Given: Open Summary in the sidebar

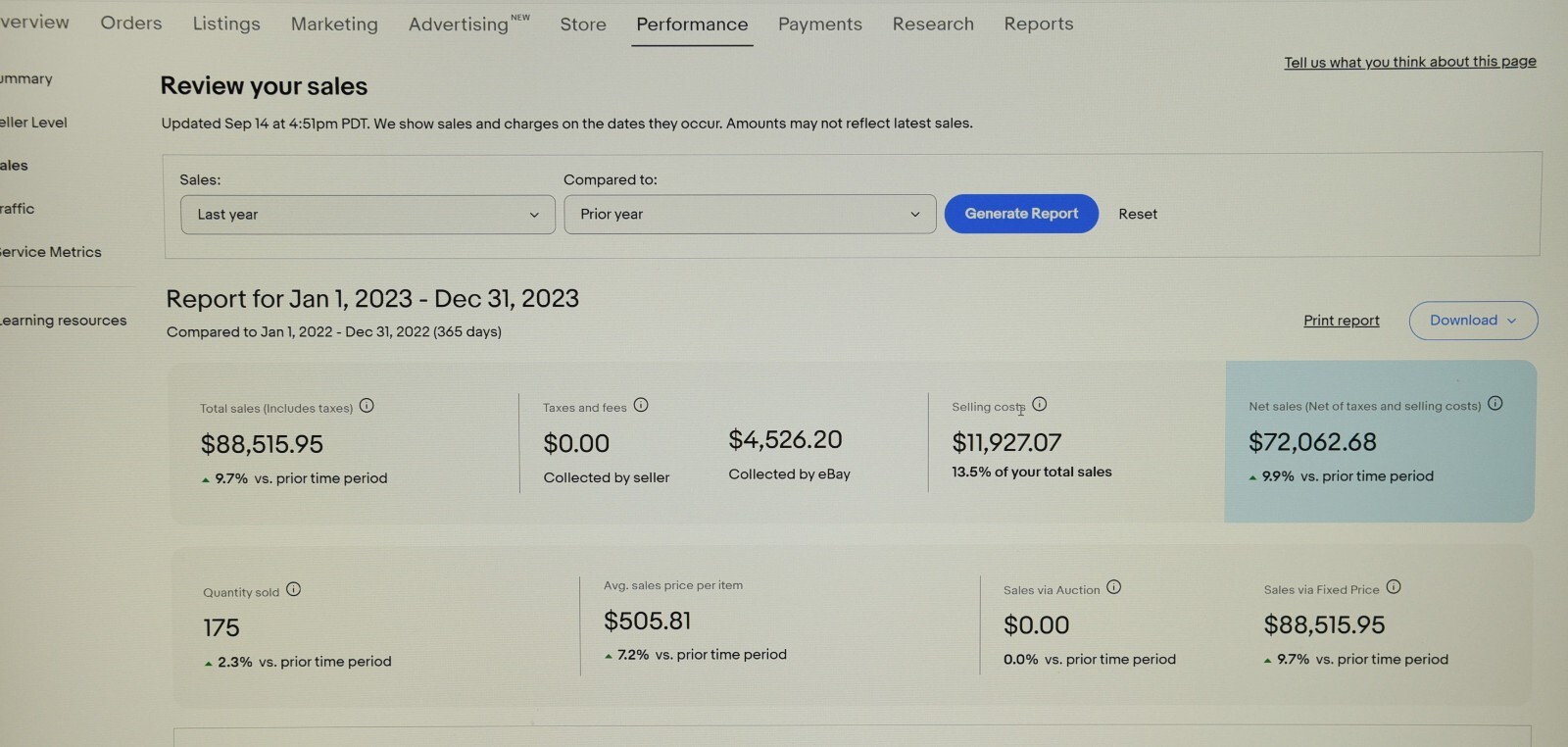Looking at the screenshot, I should click(x=26, y=78).
